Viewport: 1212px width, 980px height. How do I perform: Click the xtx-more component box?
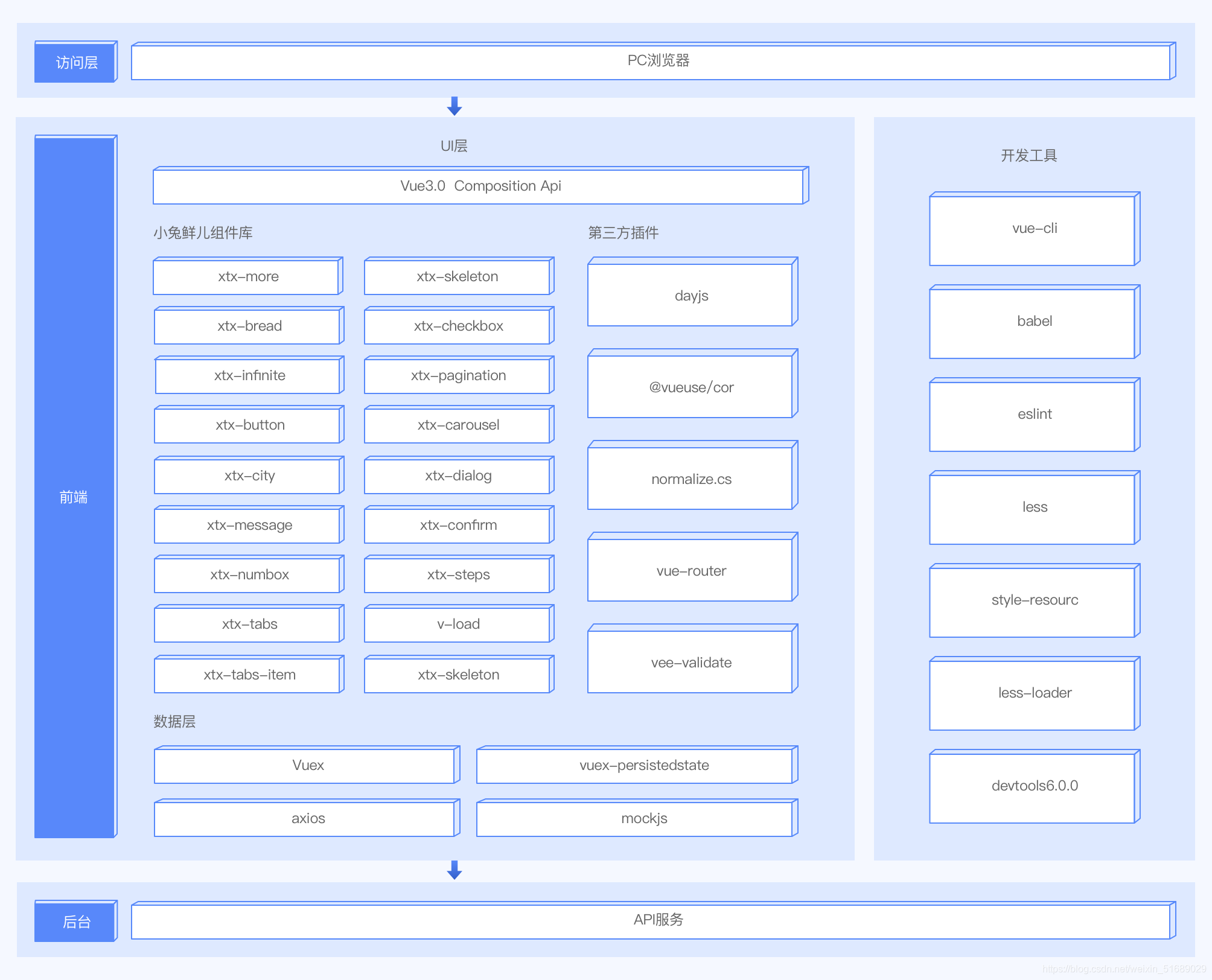point(248,276)
